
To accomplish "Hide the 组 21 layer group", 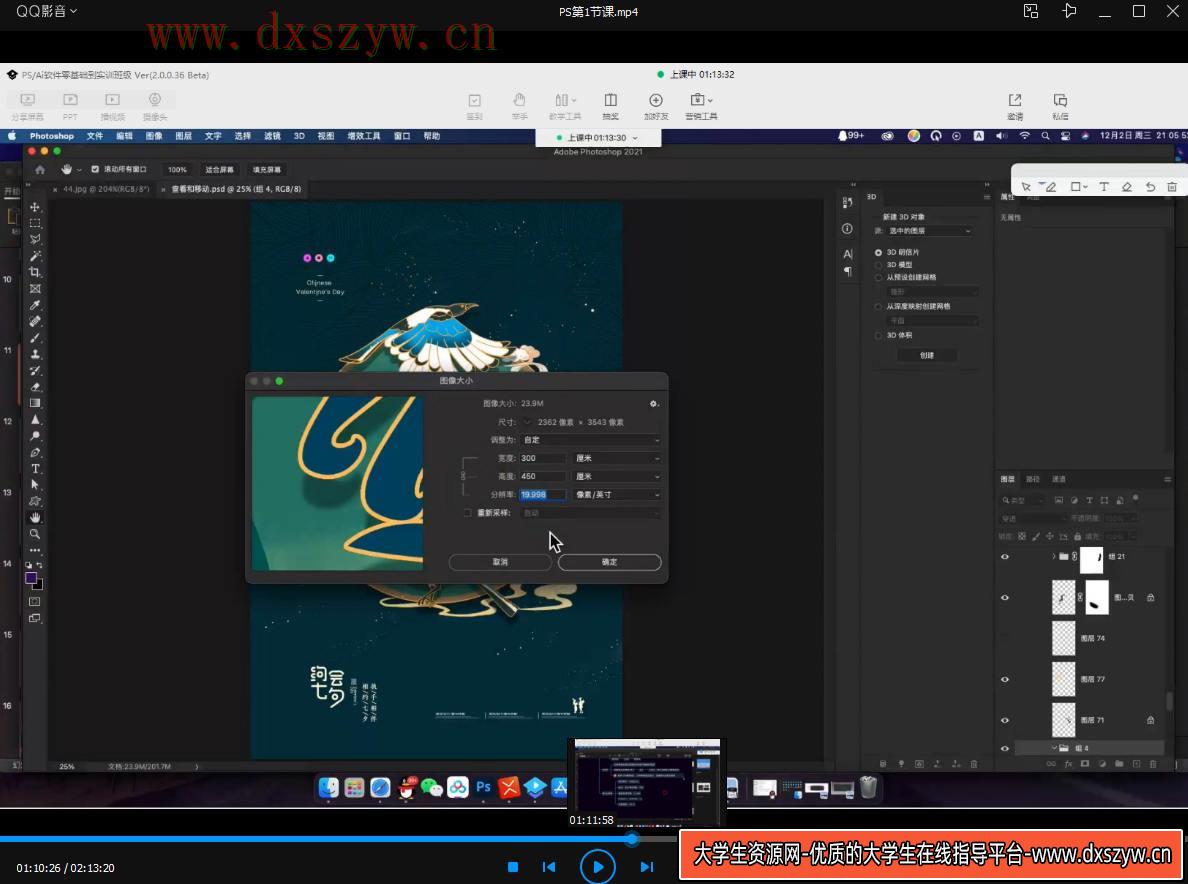I will [1005, 557].
